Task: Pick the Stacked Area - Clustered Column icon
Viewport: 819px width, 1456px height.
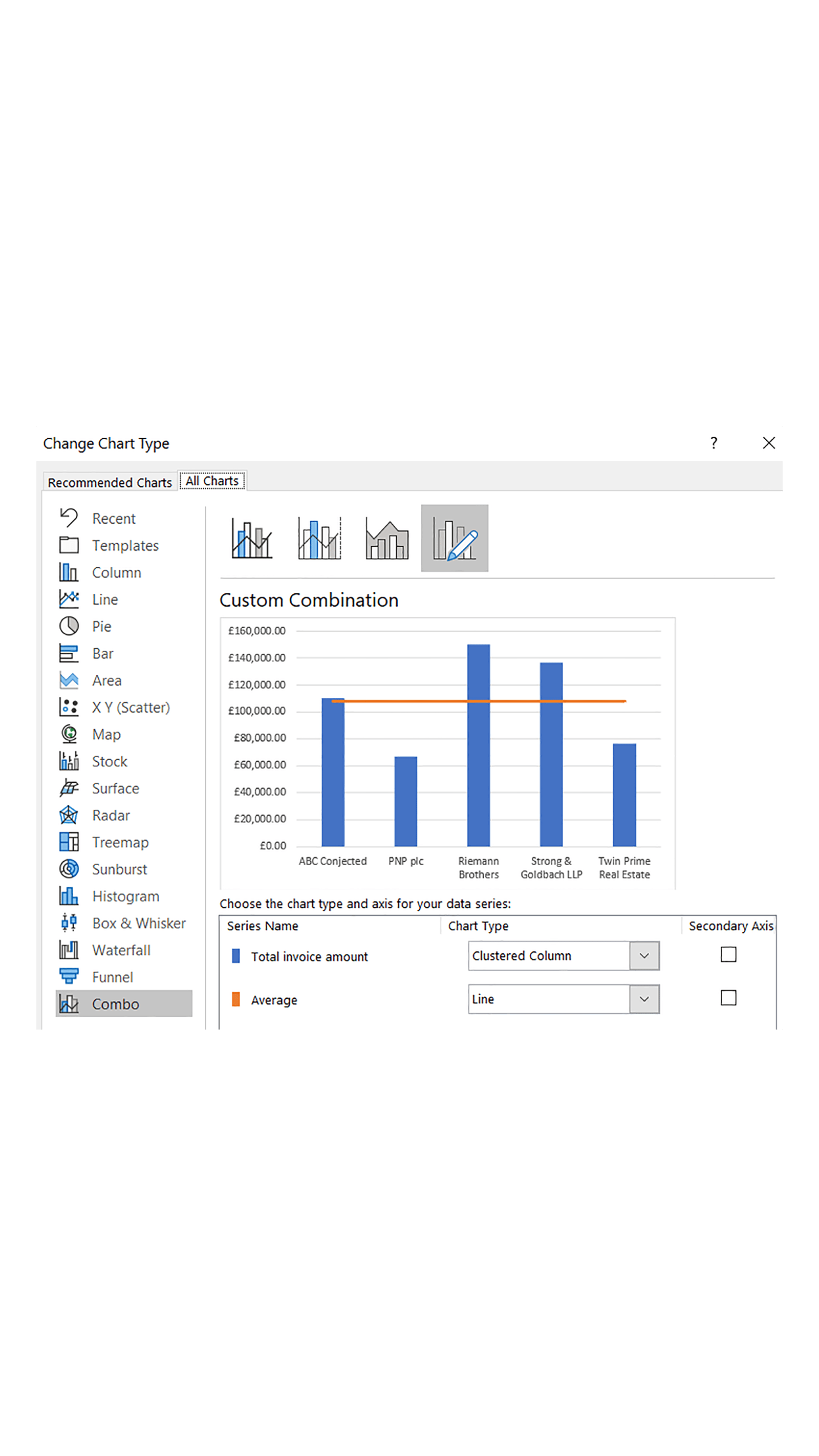Action: (x=386, y=538)
